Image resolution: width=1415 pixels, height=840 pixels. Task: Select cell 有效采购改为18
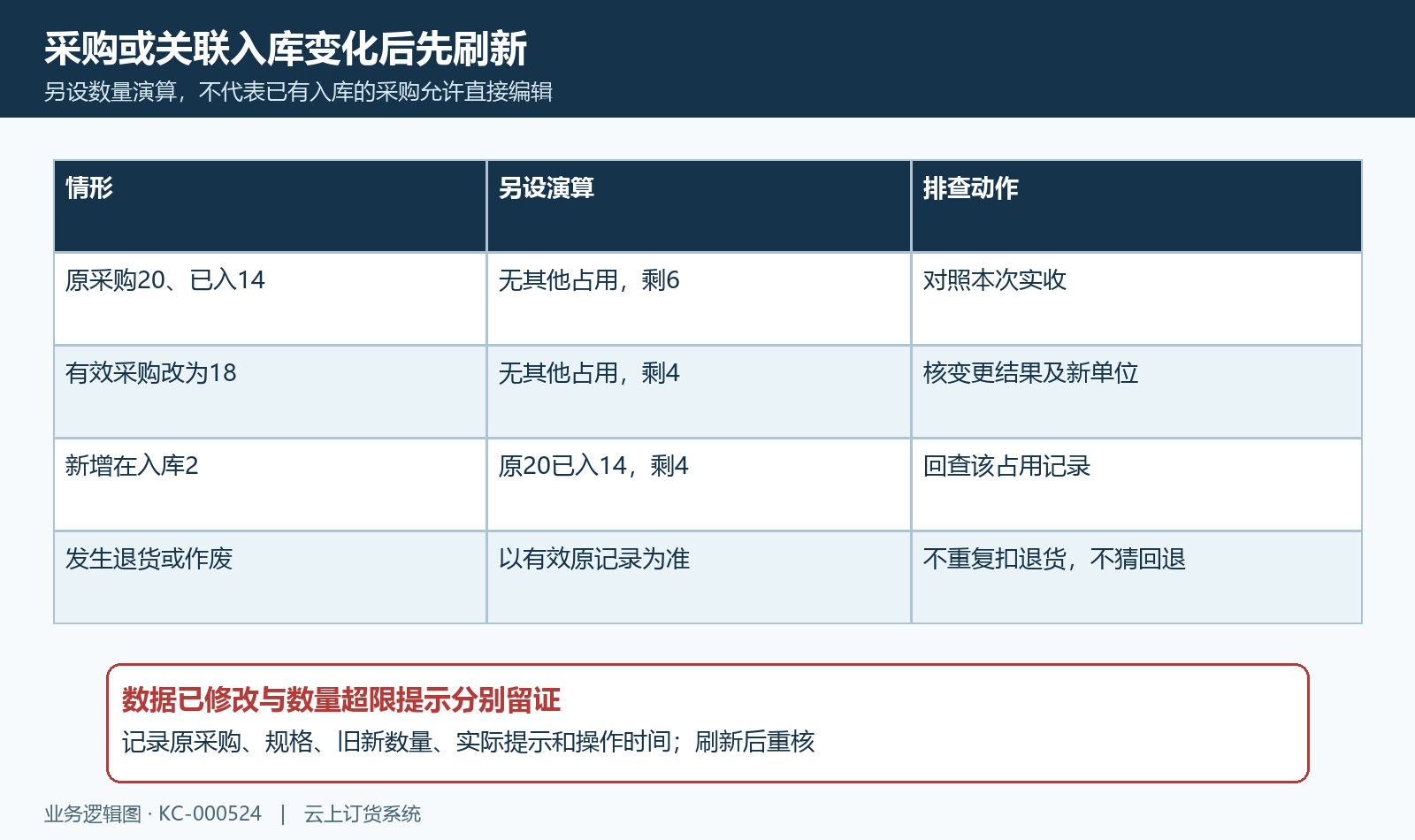[271, 392]
